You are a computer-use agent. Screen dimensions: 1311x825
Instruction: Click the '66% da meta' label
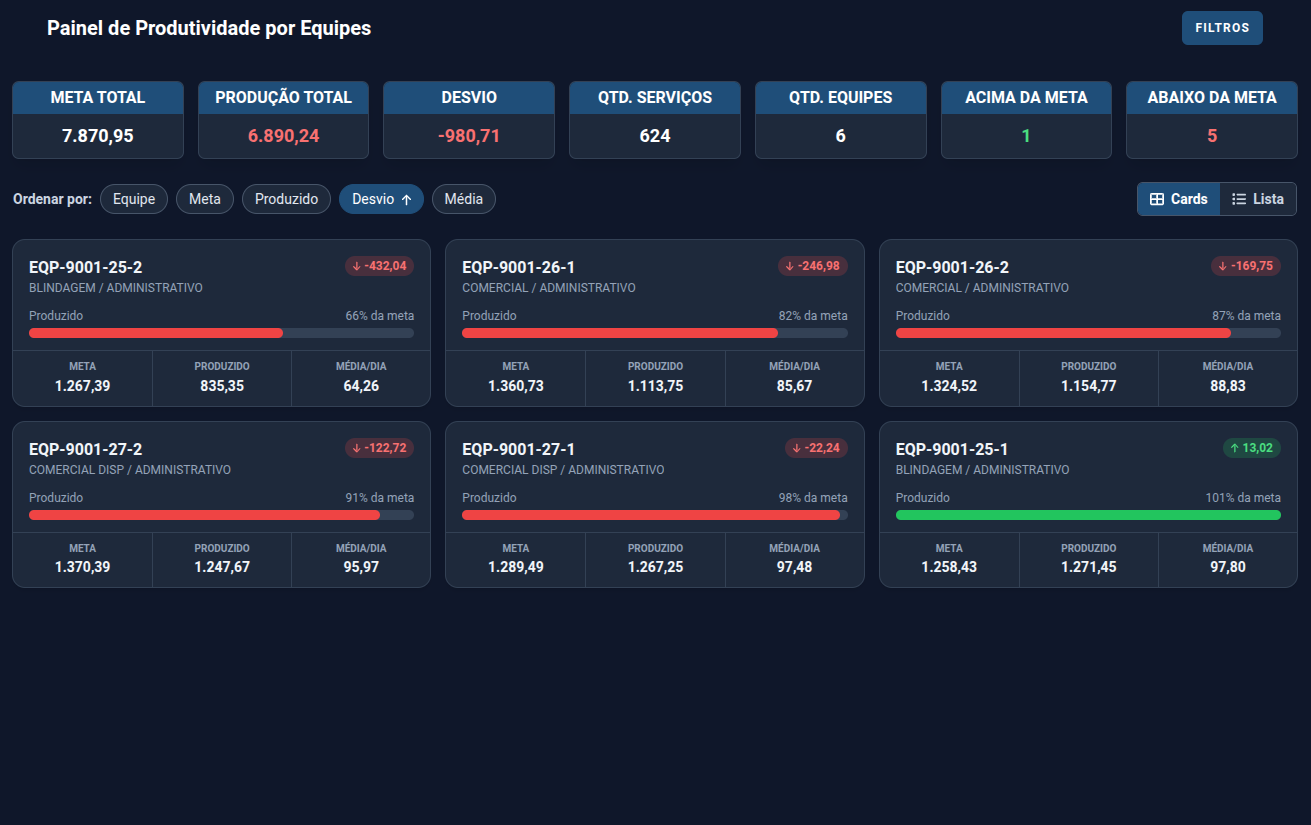click(x=380, y=315)
